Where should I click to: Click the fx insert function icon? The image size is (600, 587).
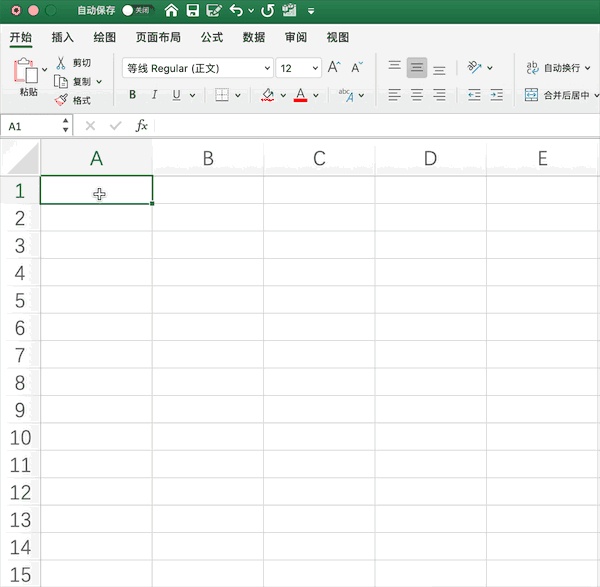pos(141,126)
